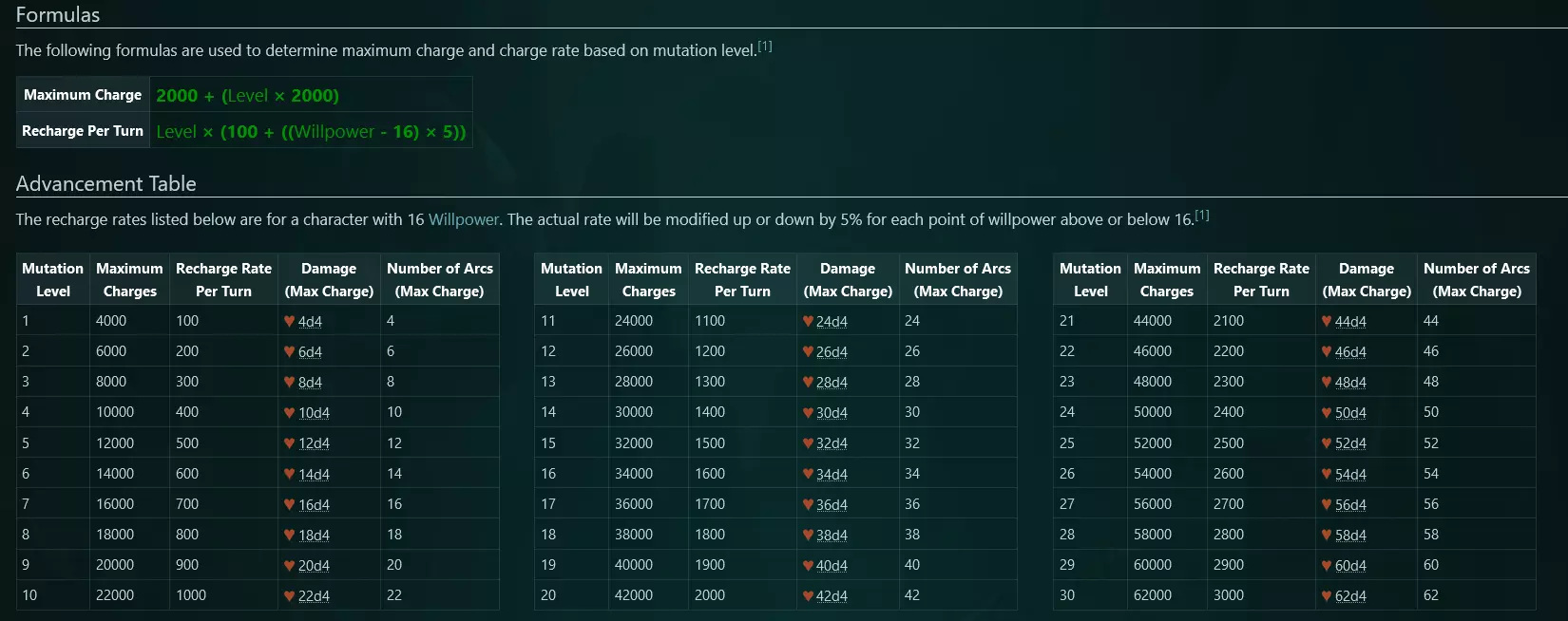
Task: Open the 30d4 damage link
Action: (x=832, y=413)
